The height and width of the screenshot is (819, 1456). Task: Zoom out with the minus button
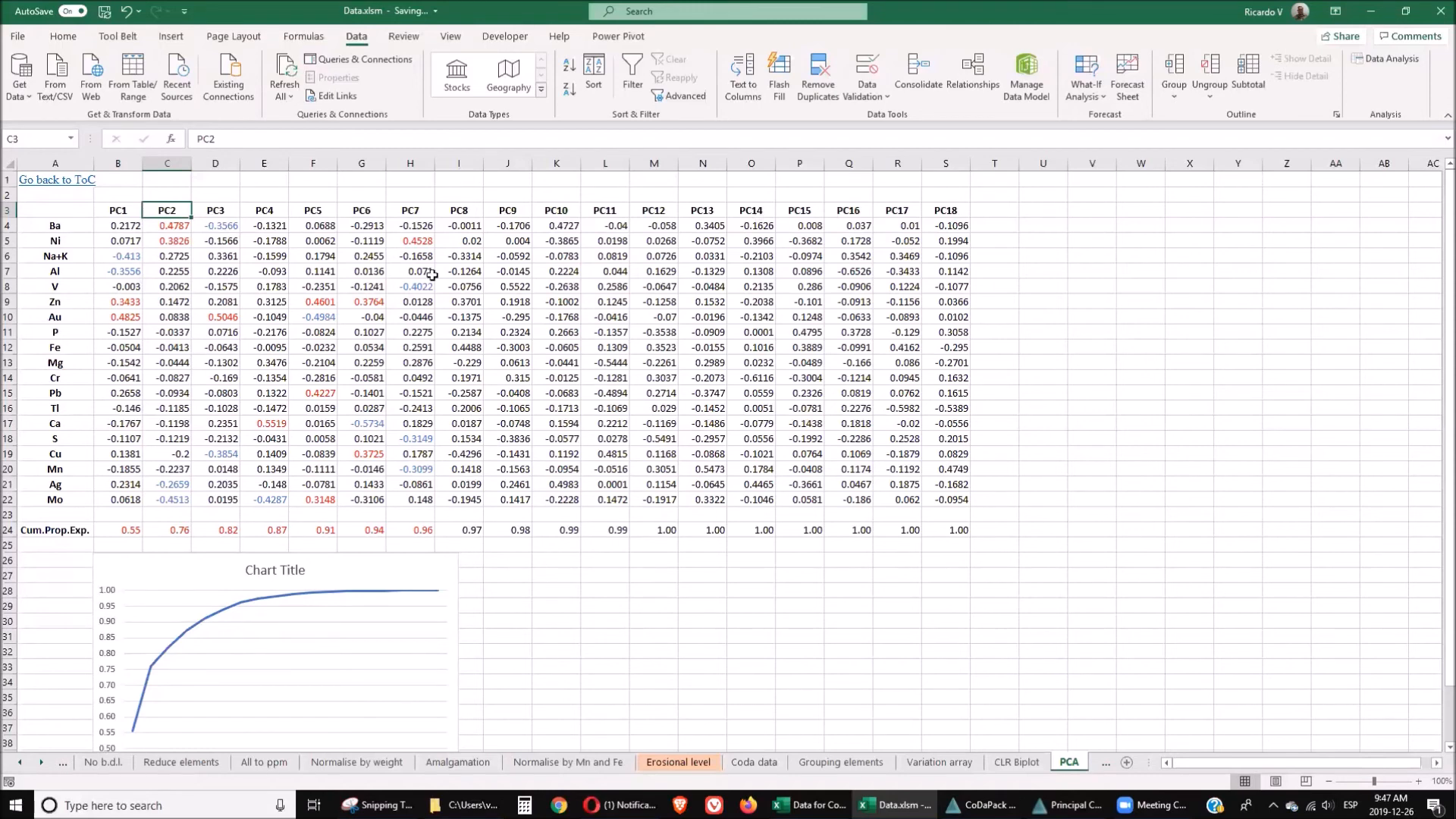(x=1329, y=781)
